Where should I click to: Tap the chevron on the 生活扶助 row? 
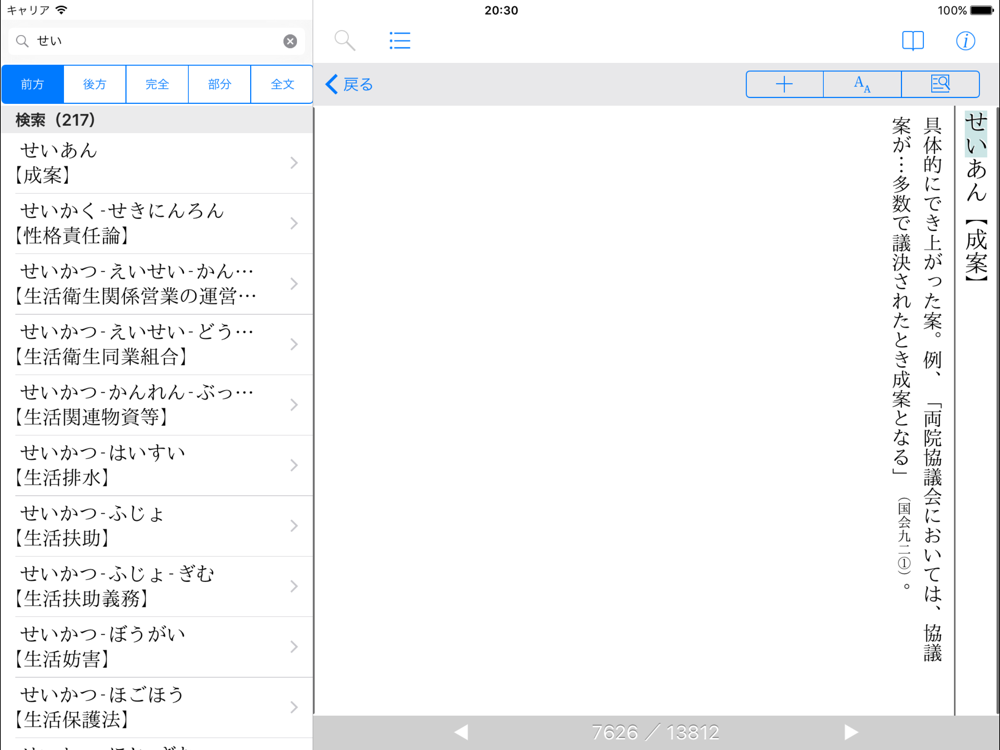pos(294,526)
